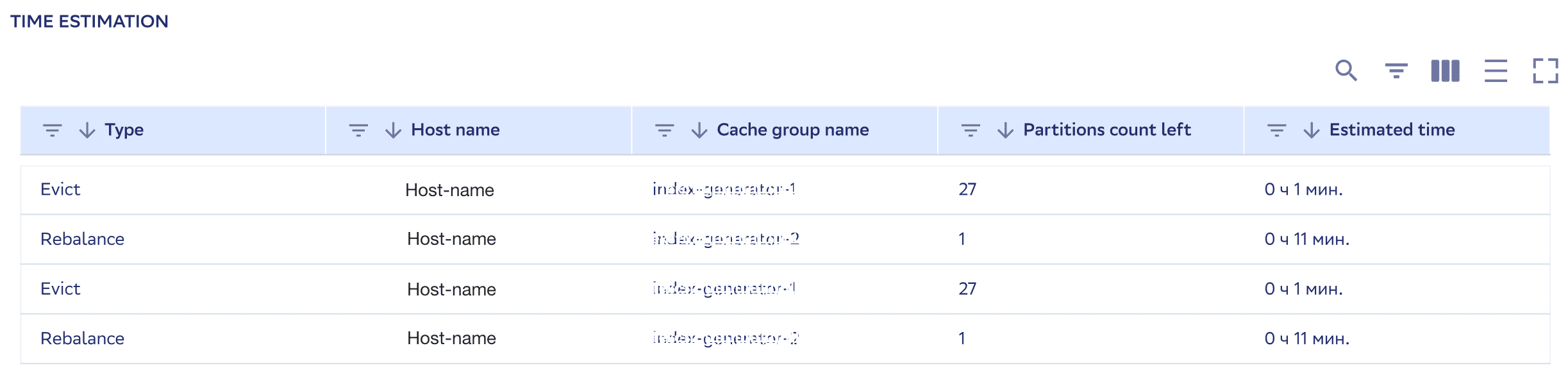Select the first Evict row
Image resolution: width=1568 pixels, height=373 pixels.
[x=60, y=190]
